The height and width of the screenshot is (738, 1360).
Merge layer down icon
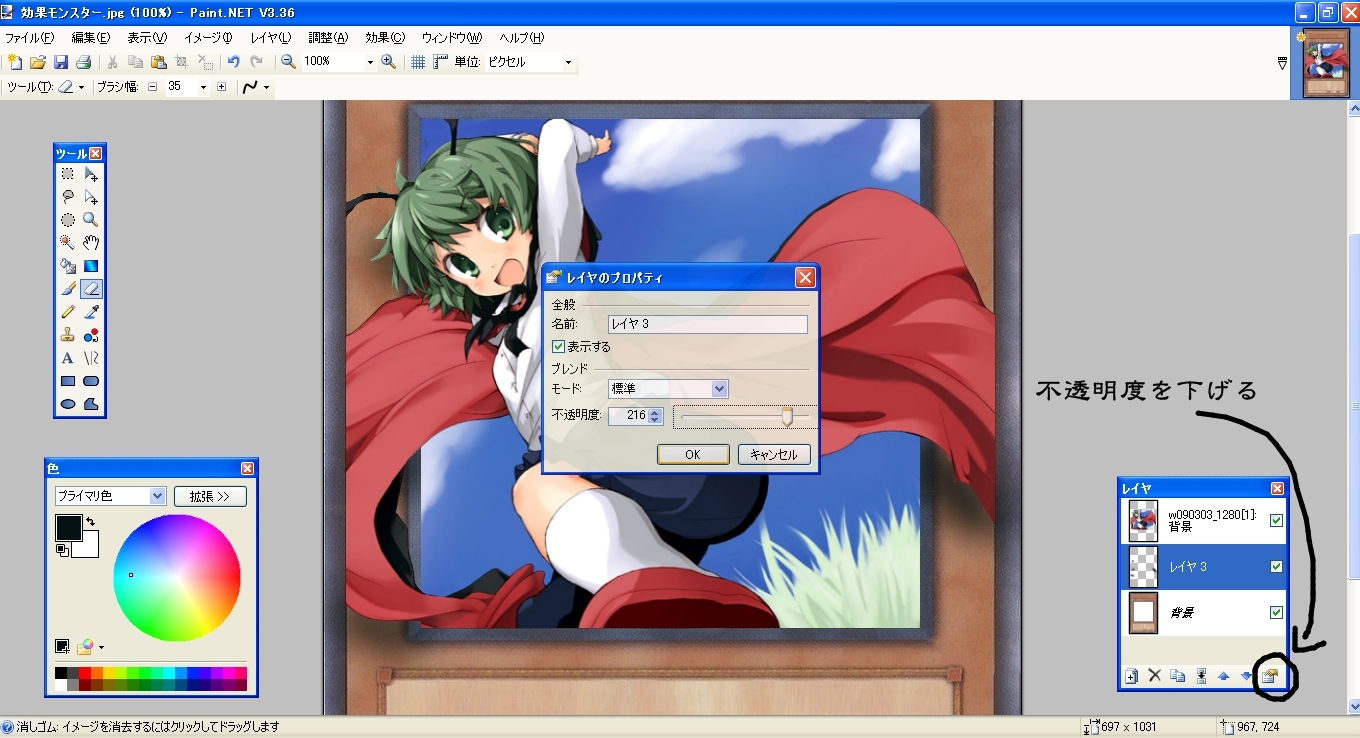click(x=1200, y=676)
